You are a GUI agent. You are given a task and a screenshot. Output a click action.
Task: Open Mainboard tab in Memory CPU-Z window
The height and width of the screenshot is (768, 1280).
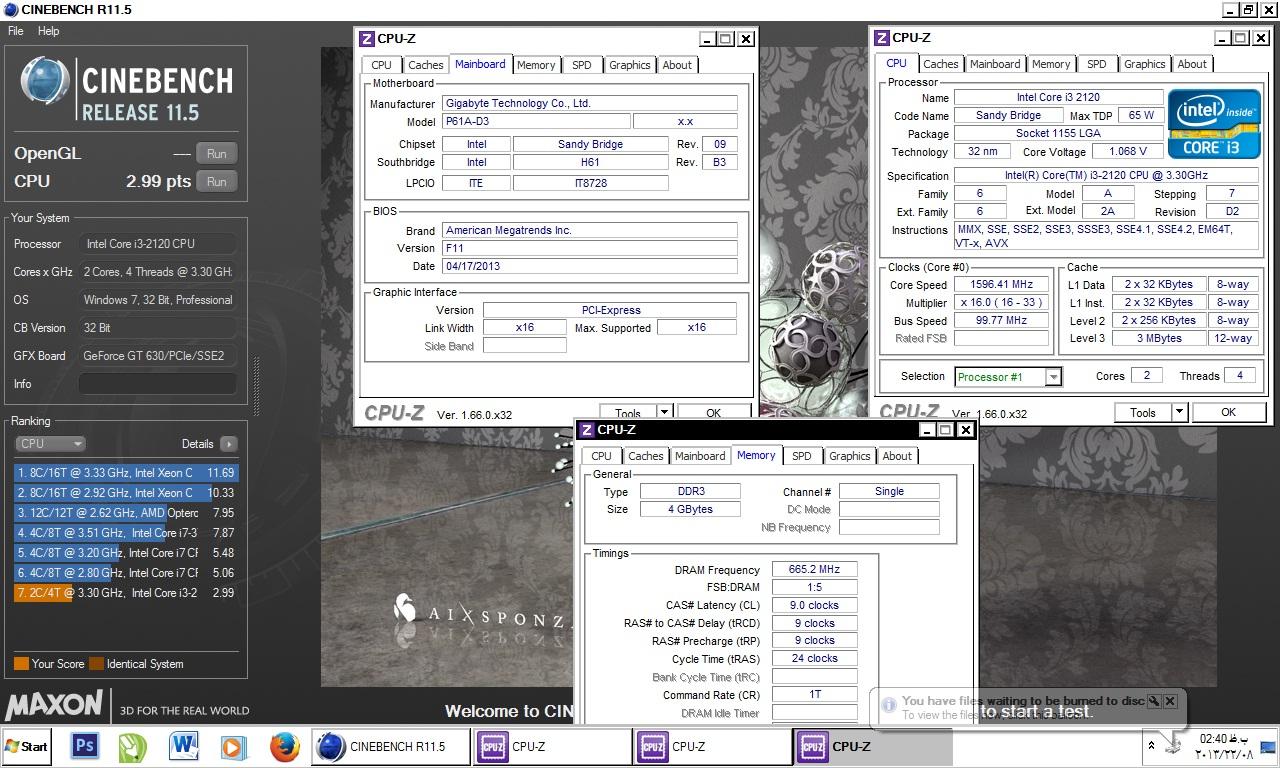tap(700, 456)
